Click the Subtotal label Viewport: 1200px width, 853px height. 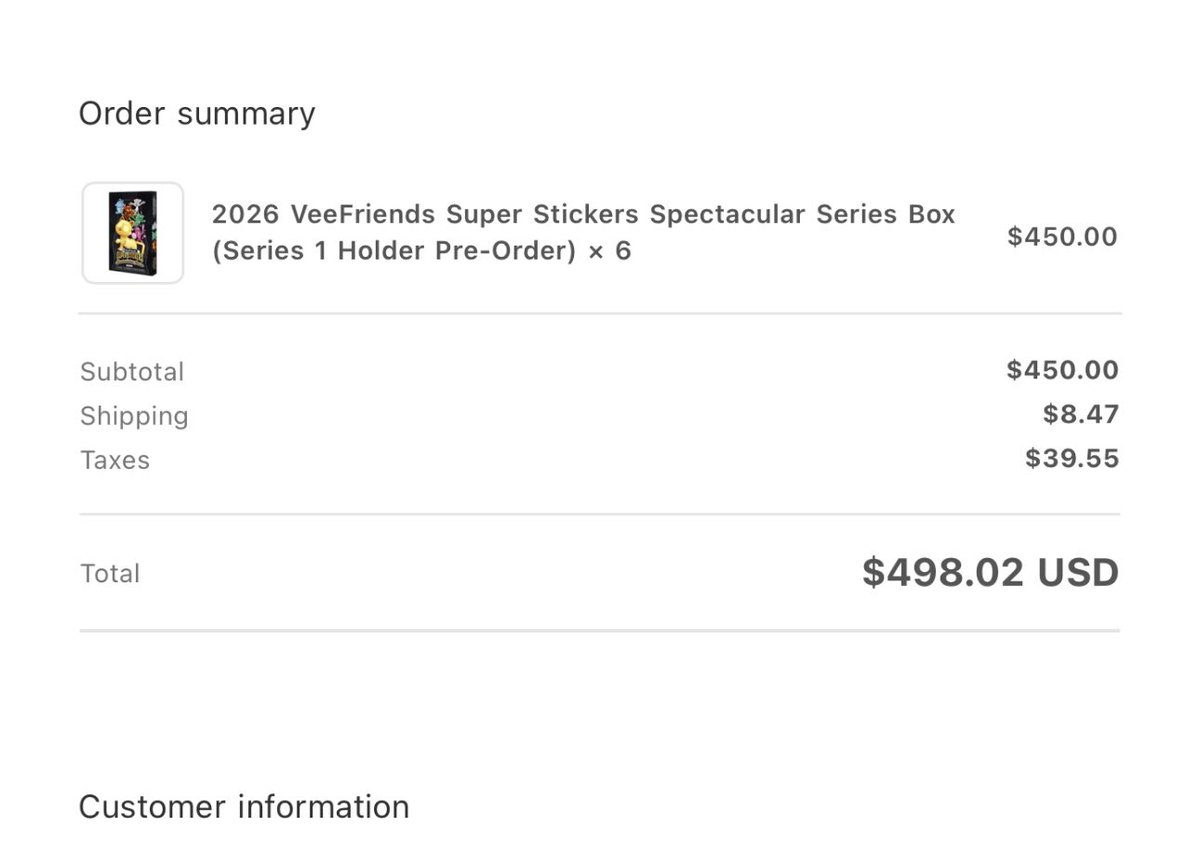click(x=132, y=372)
